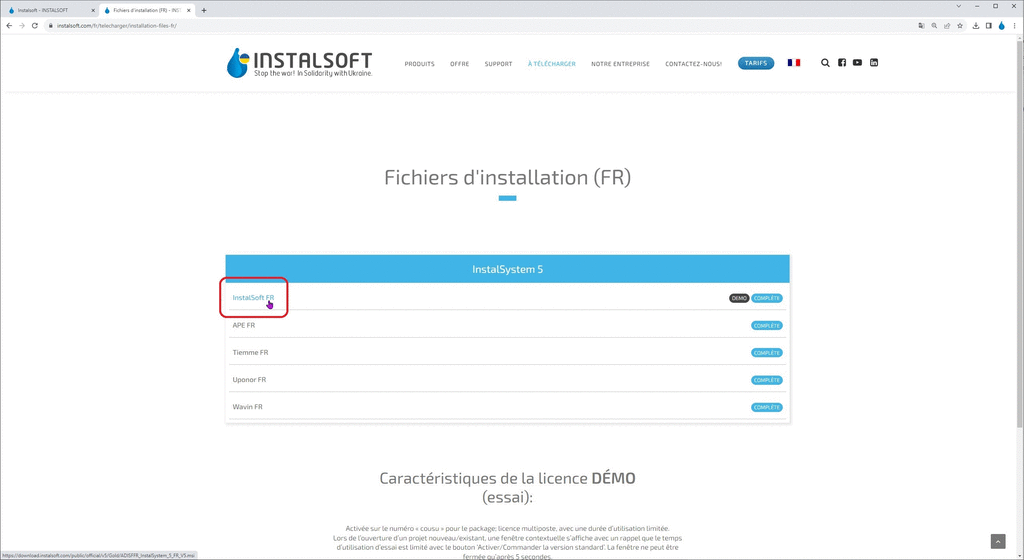Go back using browser back arrow
Screen dimensions: 1024x560
[9, 25]
